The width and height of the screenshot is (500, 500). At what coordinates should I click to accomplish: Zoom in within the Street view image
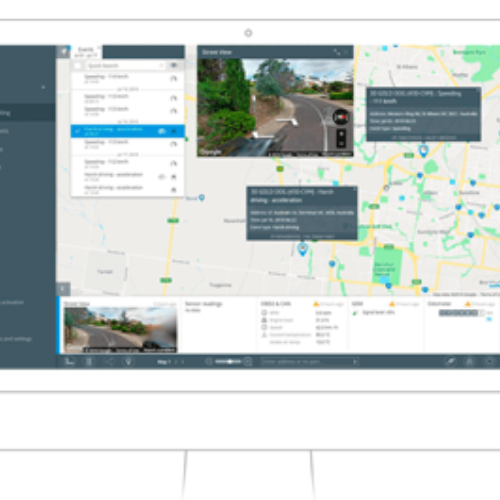coord(341,134)
